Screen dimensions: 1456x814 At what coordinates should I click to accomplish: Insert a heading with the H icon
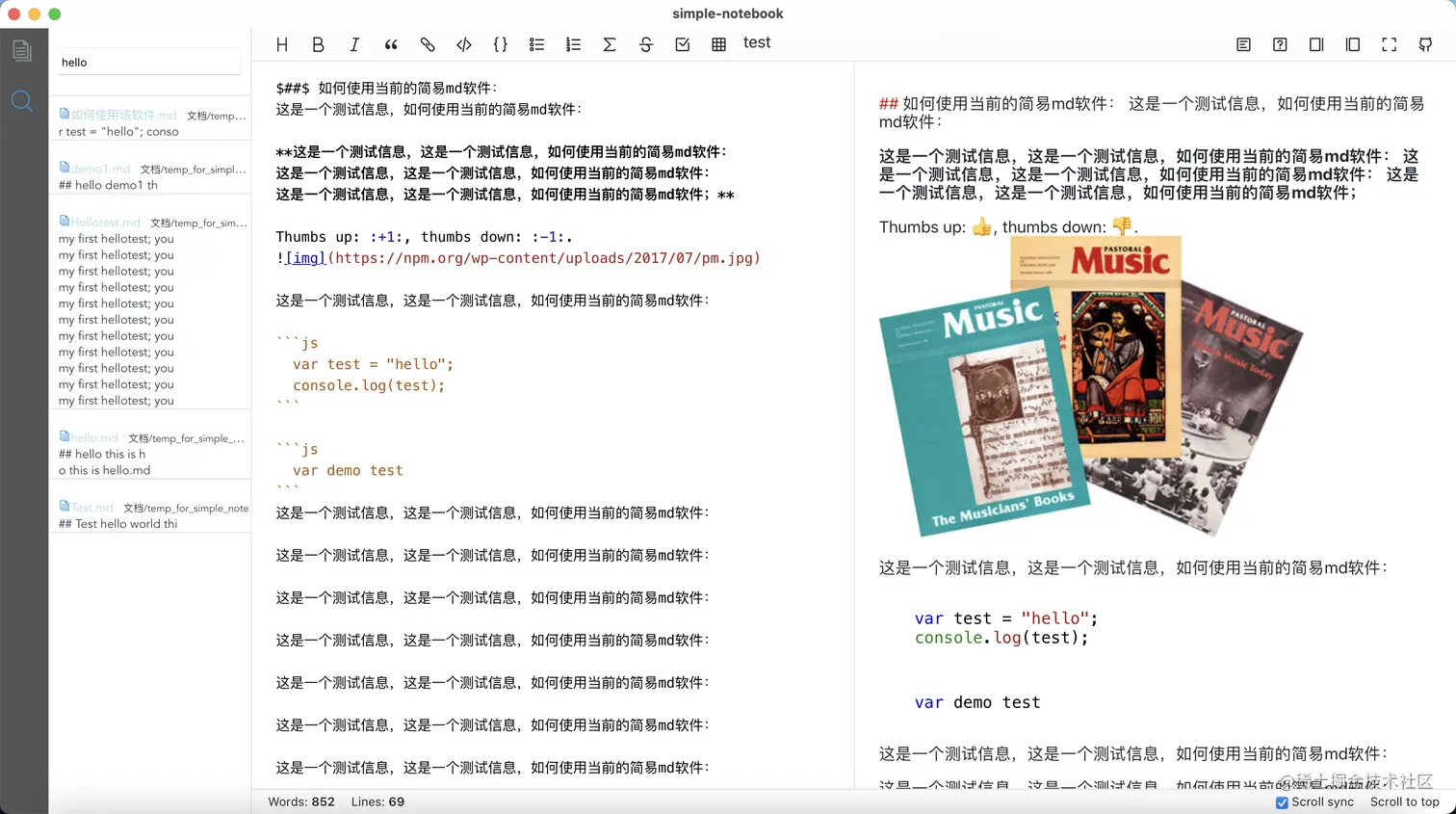click(282, 44)
